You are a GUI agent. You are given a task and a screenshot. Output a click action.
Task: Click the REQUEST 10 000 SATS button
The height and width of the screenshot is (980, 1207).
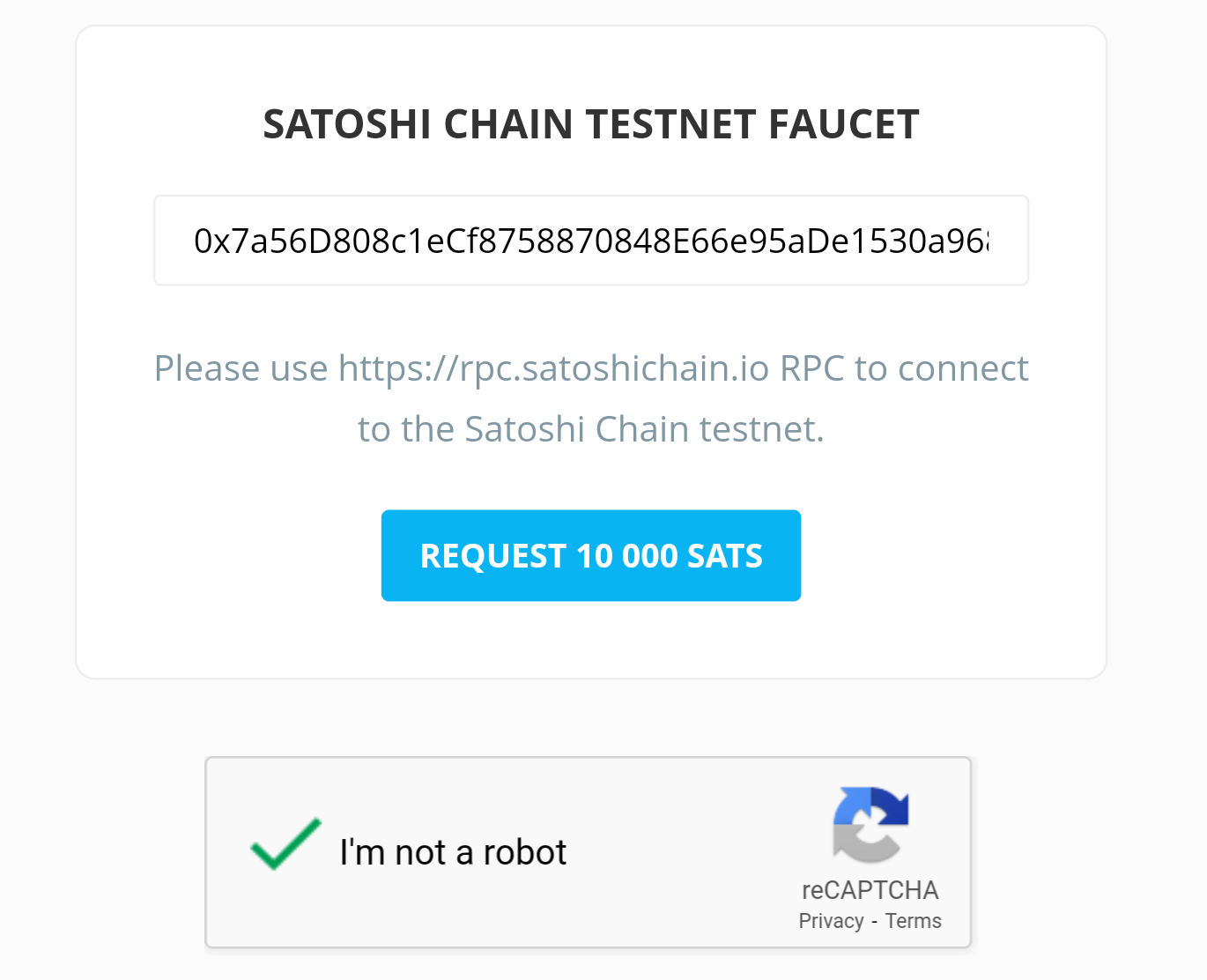(591, 555)
